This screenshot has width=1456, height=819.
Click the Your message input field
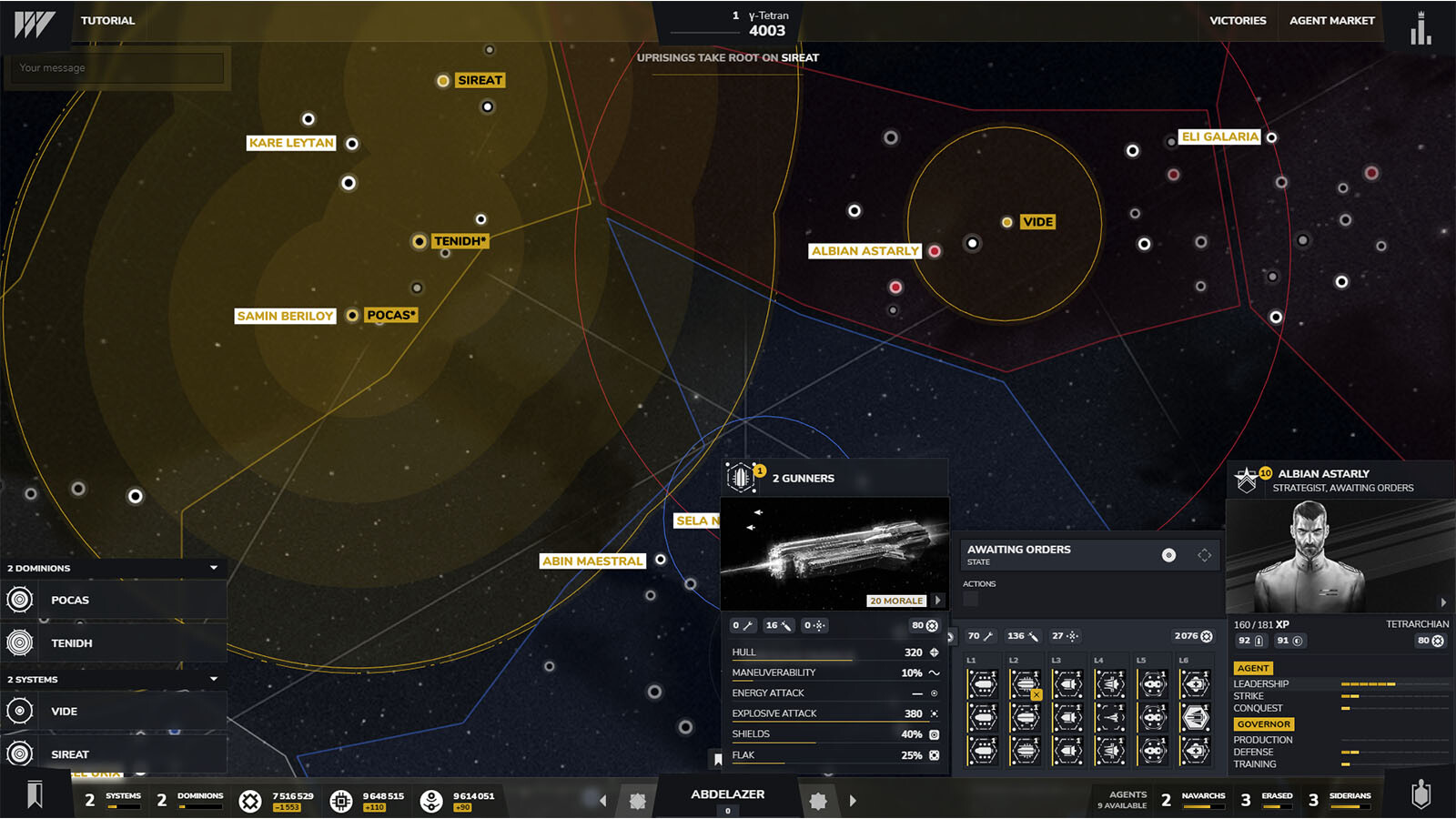(116, 68)
